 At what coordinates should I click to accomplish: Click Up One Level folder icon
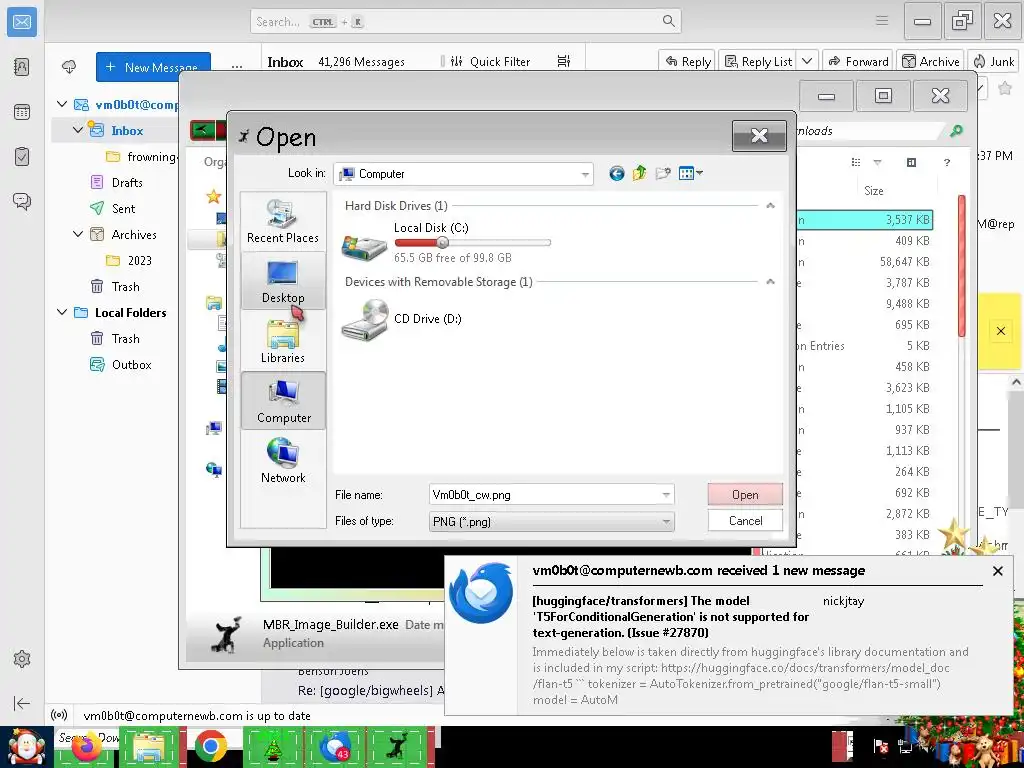pos(639,173)
